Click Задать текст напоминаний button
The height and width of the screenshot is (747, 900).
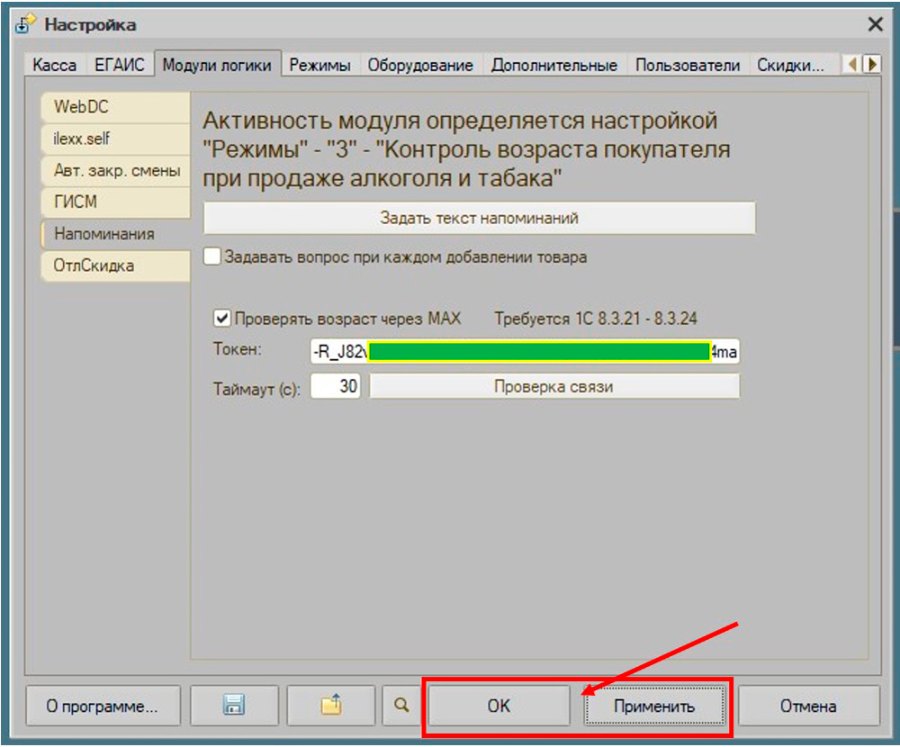tap(479, 218)
